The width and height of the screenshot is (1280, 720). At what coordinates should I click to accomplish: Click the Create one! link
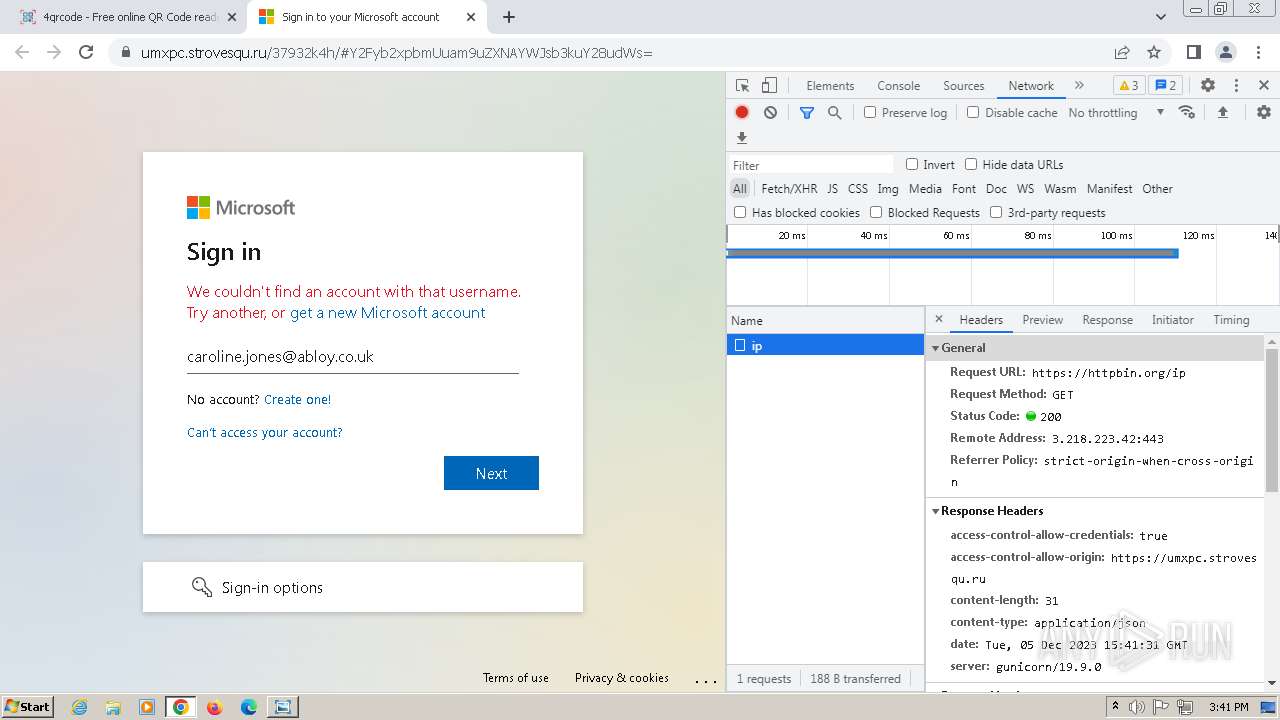tap(297, 399)
